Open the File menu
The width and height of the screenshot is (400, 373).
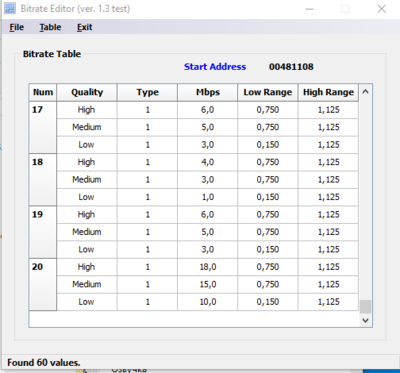click(x=17, y=27)
